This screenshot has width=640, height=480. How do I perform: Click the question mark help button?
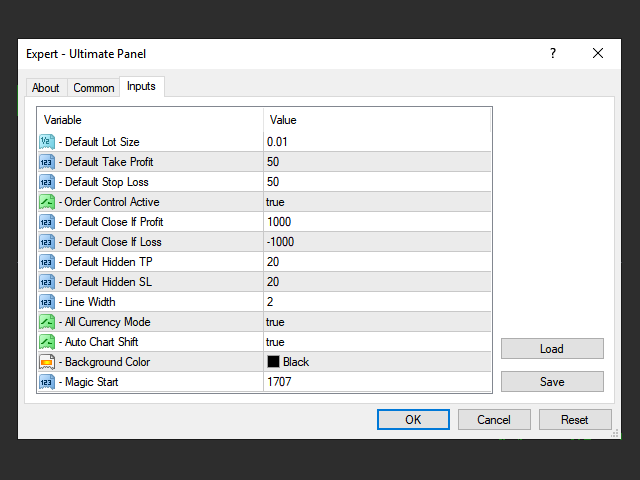553,53
